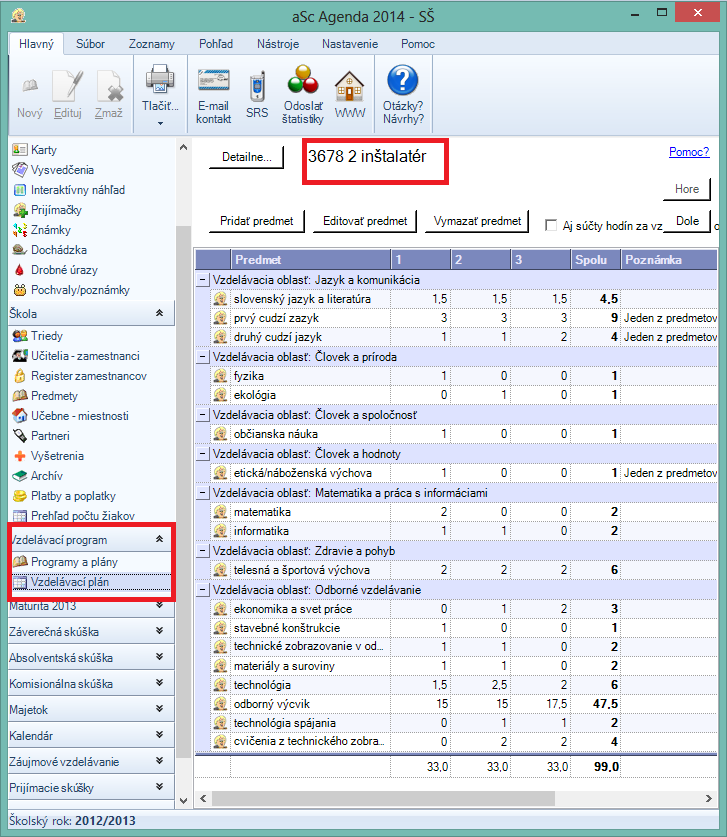Expand Absolventská skúška section
Image resolution: width=727 pixels, height=837 pixels.
[159, 657]
